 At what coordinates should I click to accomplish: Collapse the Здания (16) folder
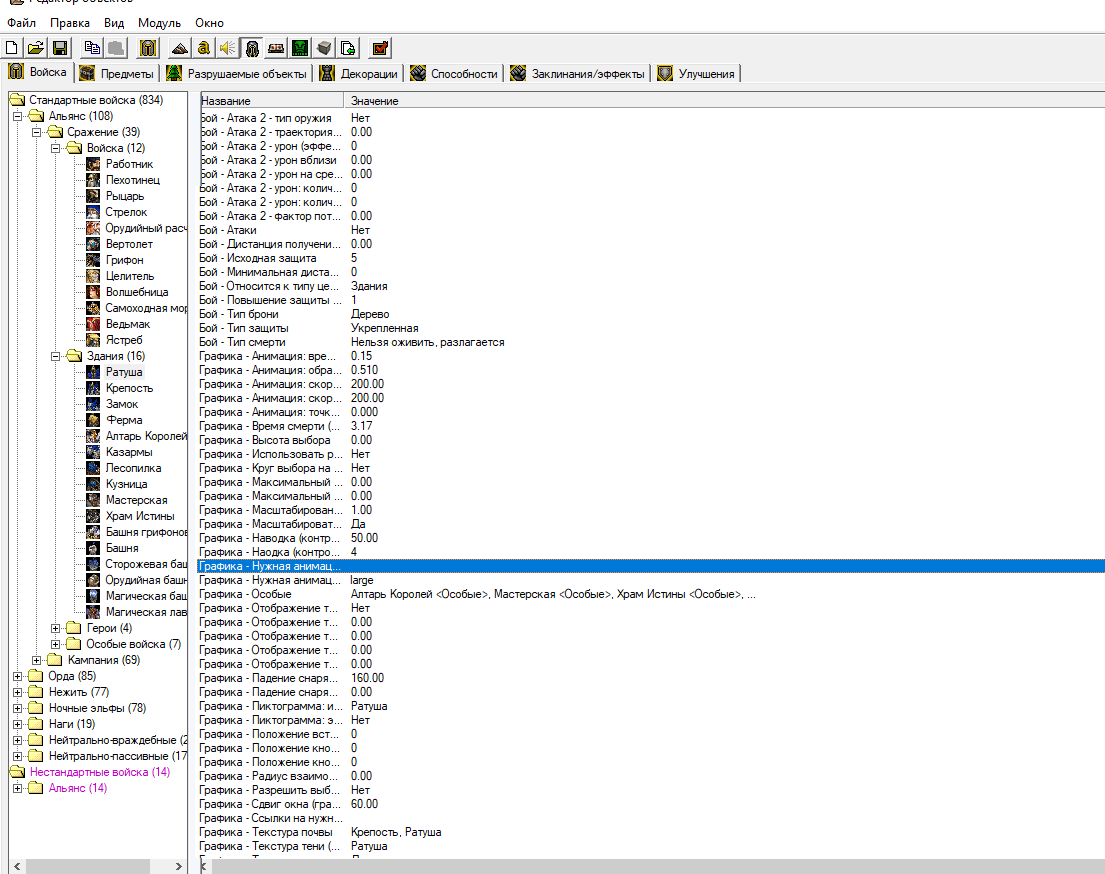tap(56, 357)
